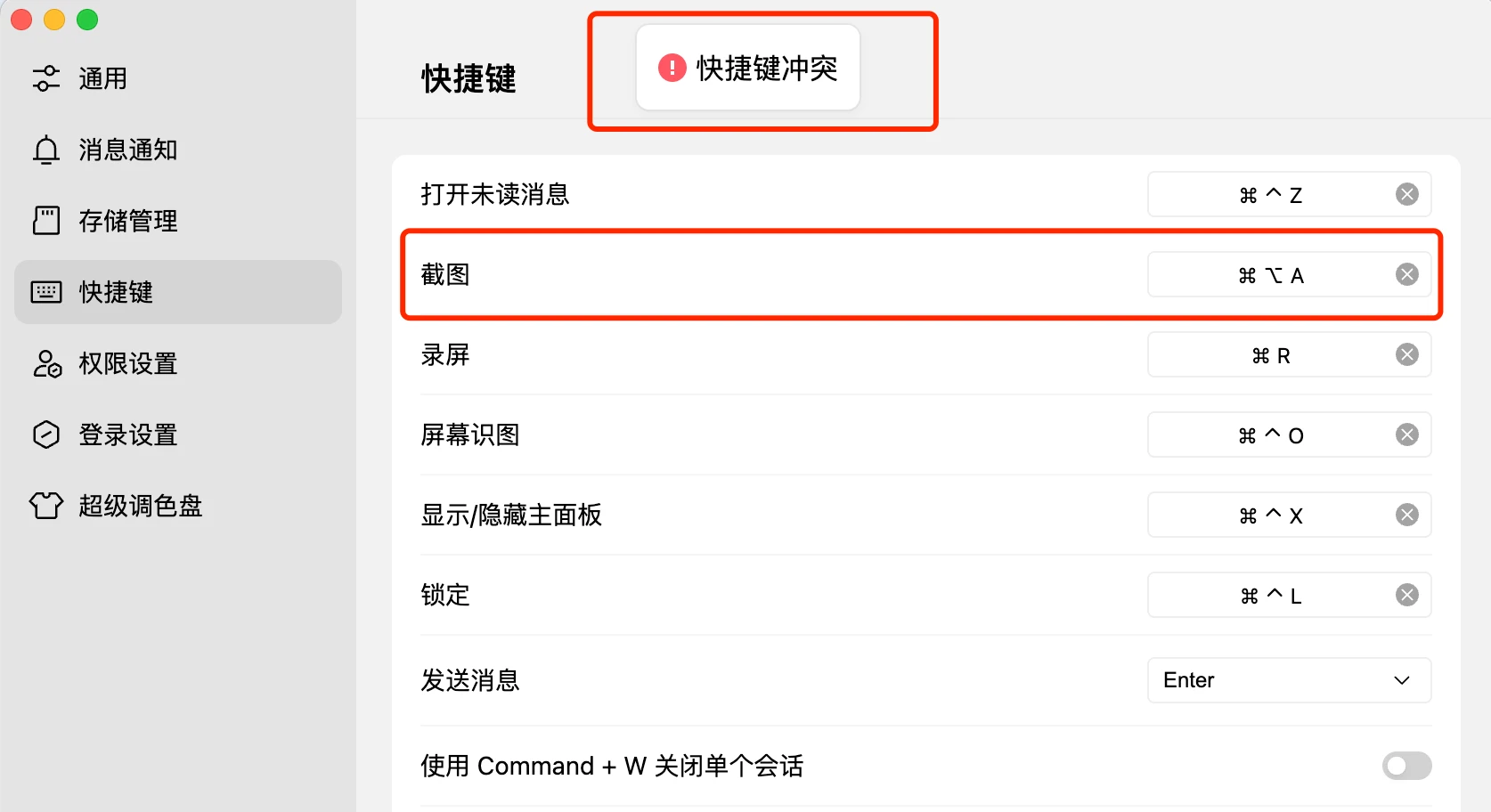Click the General sliders icon in sidebar
This screenshot has width=1491, height=812.
click(46, 78)
